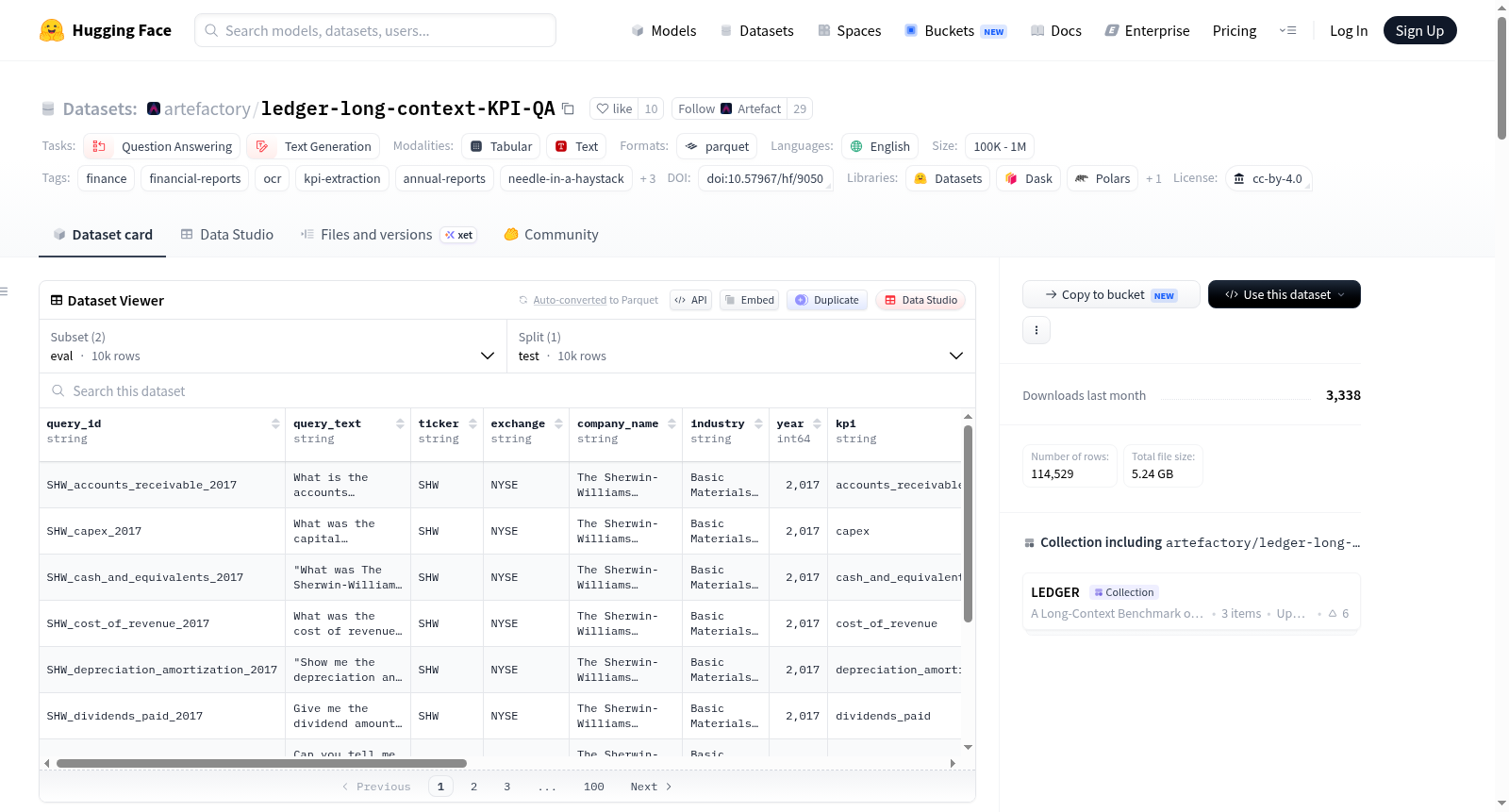Toggle the left sidebar hamburger icon
Viewport: 1509px width, 812px height.
pyautogui.click(x=4, y=291)
